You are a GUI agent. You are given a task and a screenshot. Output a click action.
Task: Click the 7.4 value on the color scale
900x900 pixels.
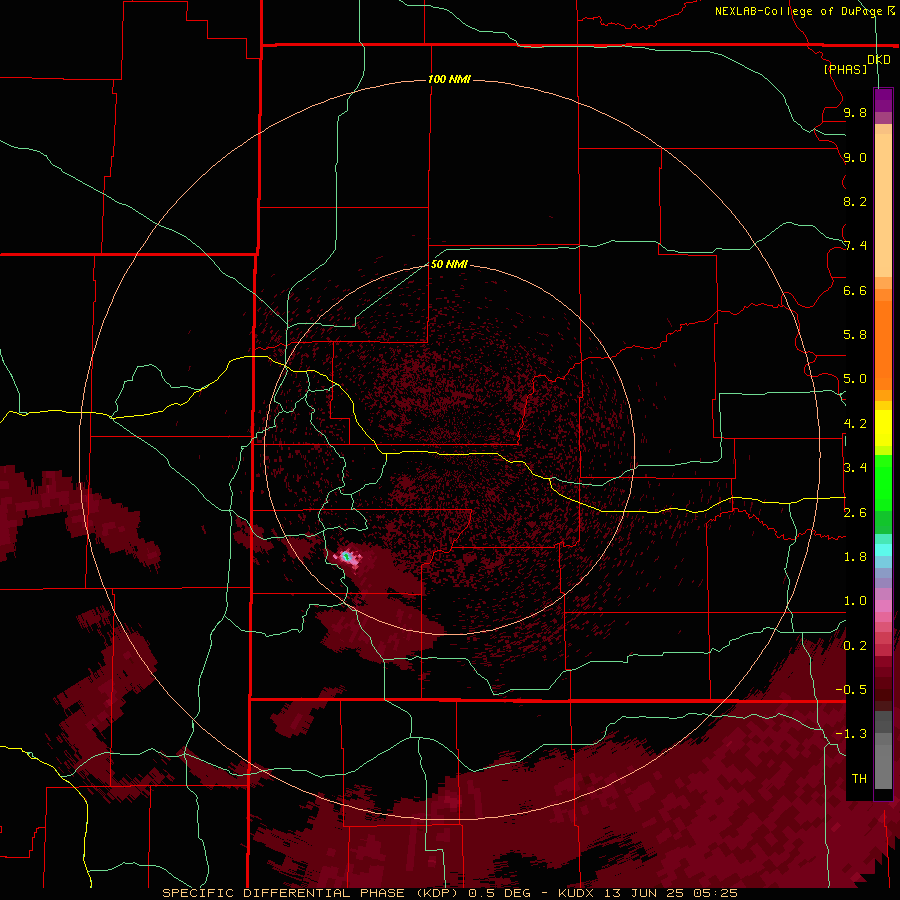click(855, 246)
